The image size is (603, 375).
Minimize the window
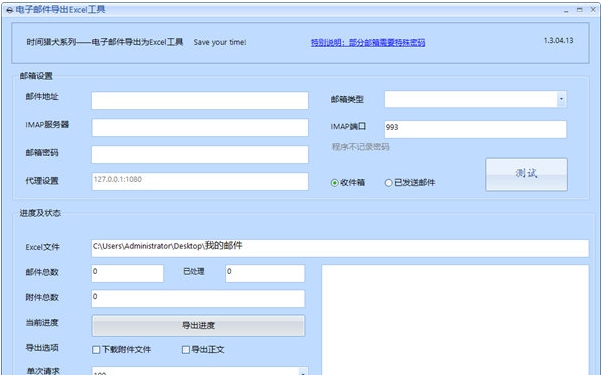coord(566,10)
